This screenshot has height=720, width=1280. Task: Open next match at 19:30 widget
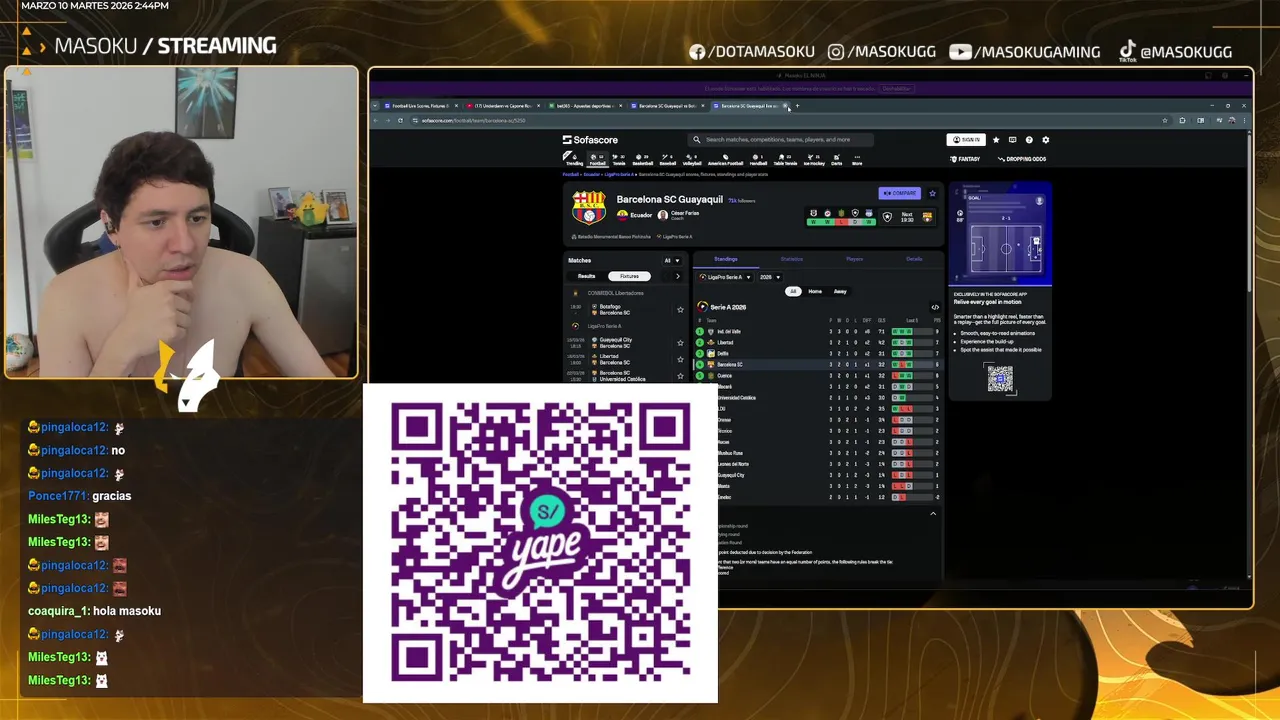pos(907,217)
